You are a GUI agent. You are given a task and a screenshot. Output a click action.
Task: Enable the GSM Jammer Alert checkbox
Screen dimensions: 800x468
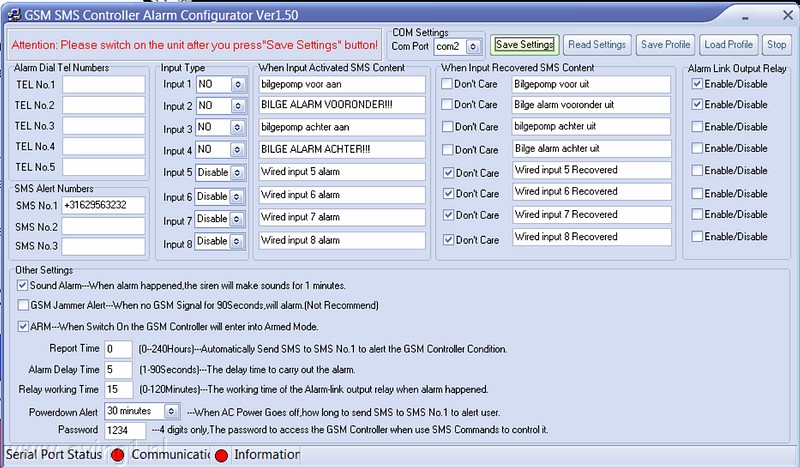(x=23, y=306)
